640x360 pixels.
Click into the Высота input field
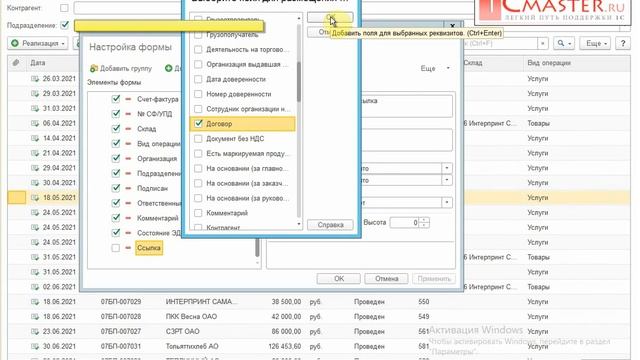(x=404, y=223)
